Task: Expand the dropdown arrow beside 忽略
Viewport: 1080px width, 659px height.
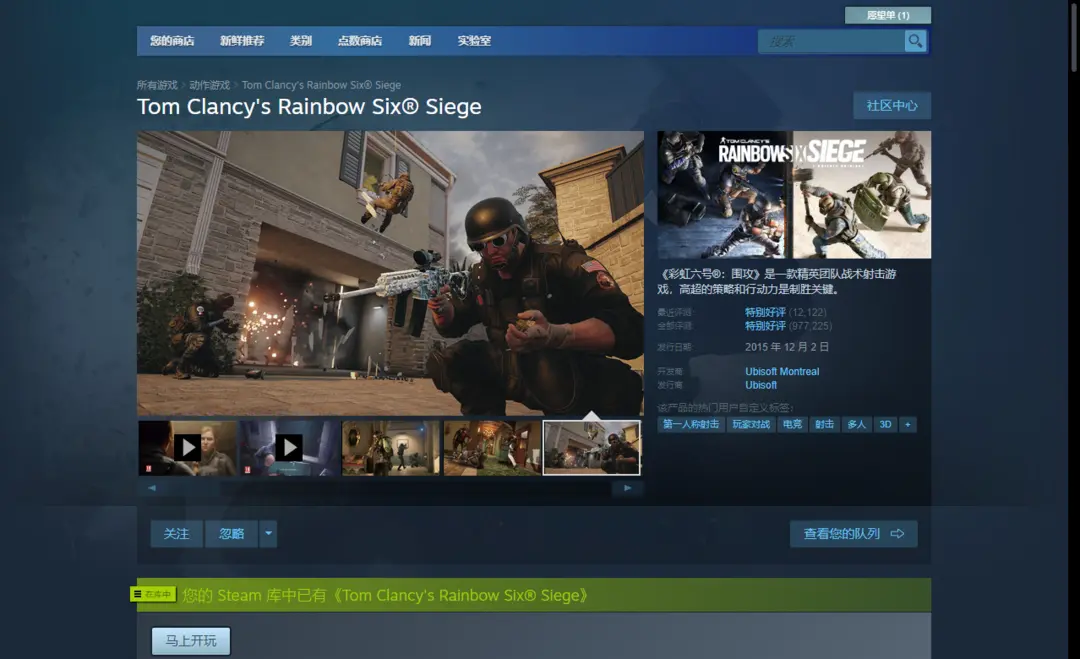Action: 268,534
